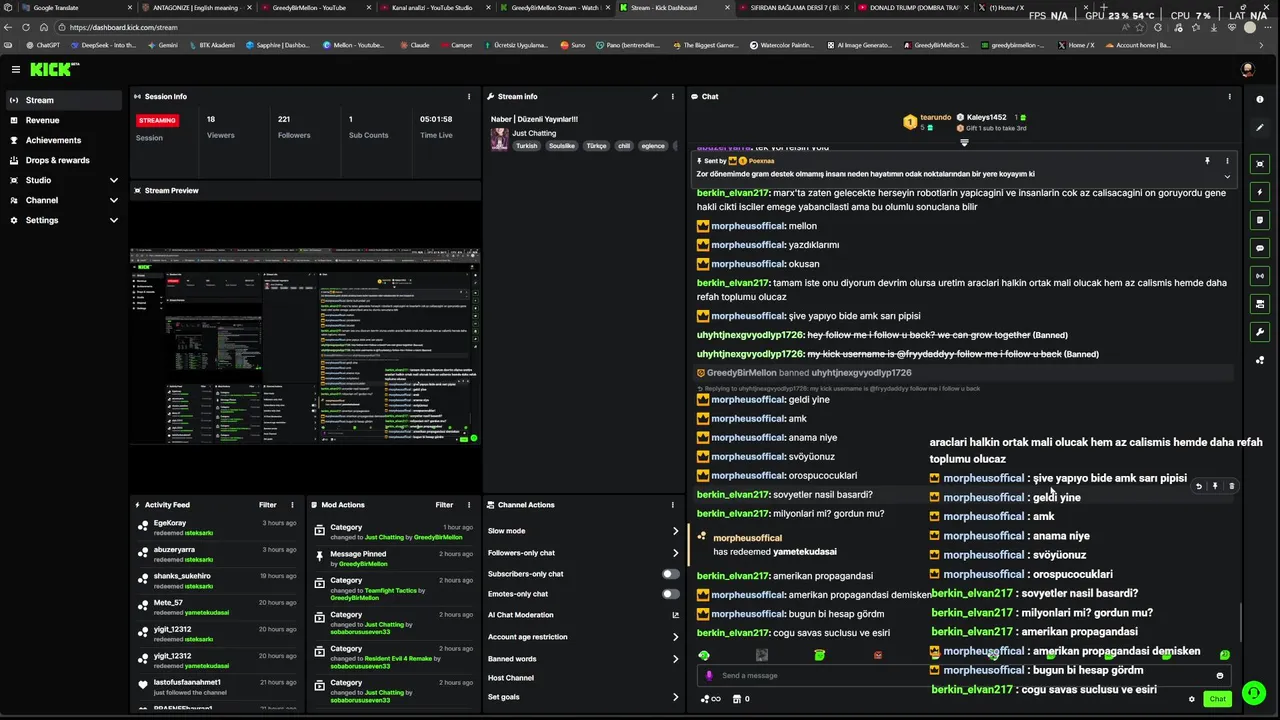
Task: Click the pin icon on hovered chat message
Action: point(1215,486)
